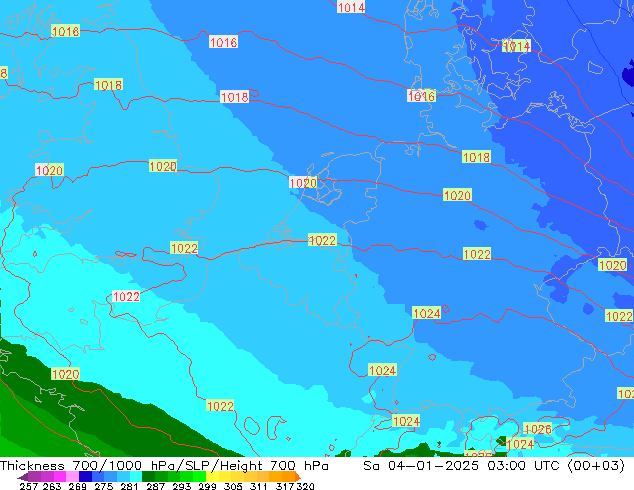Click the fully visible '1026' isobar label
634x490 pixels.
point(537,429)
